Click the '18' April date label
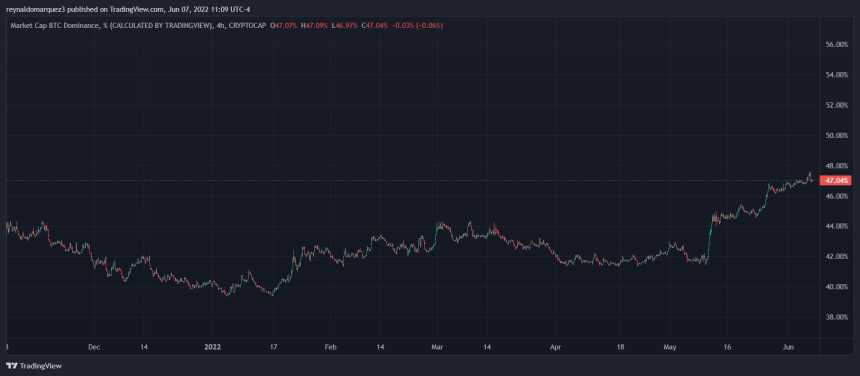860x376 pixels. [620, 347]
